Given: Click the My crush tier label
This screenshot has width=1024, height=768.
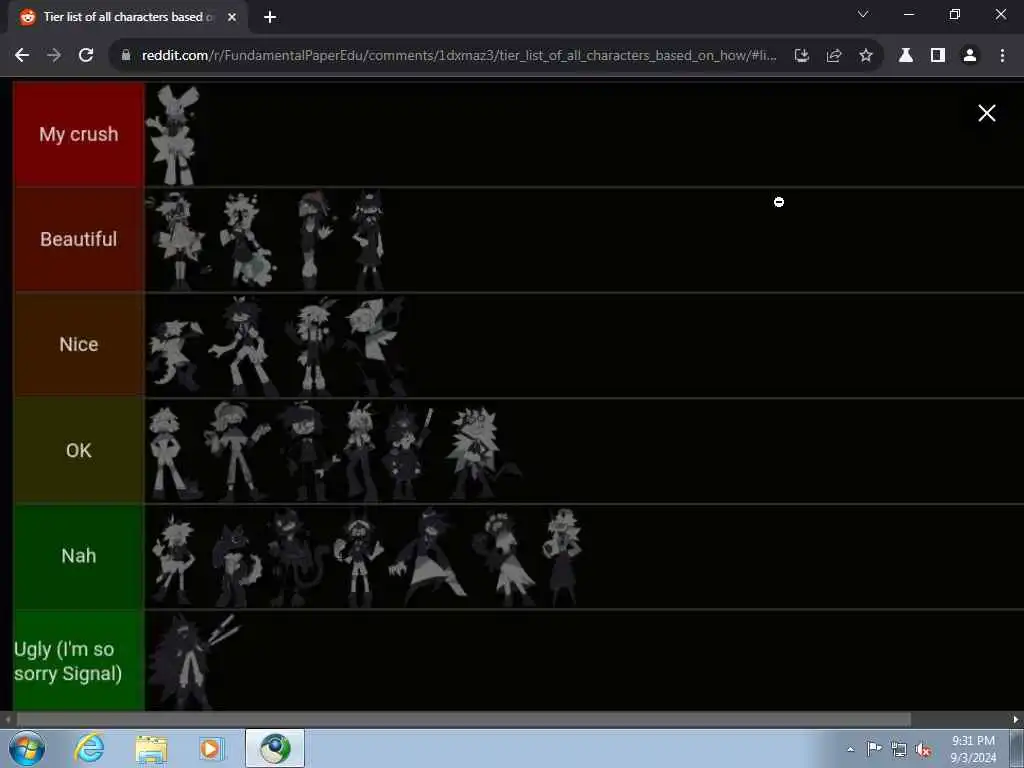Looking at the screenshot, I should pyautogui.click(x=78, y=134).
